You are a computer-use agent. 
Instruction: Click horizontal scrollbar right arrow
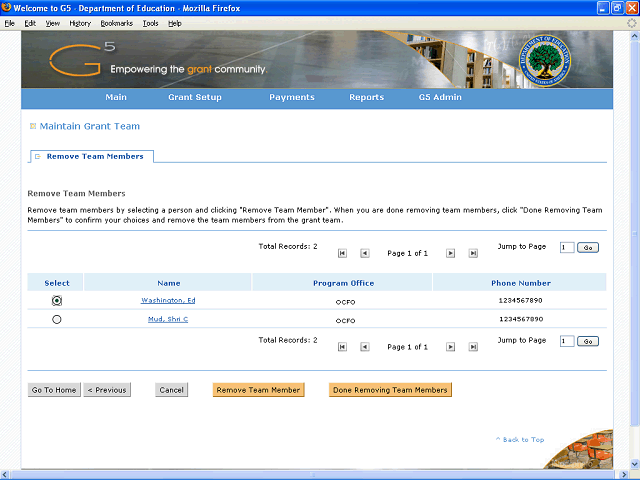click(623, 475)
